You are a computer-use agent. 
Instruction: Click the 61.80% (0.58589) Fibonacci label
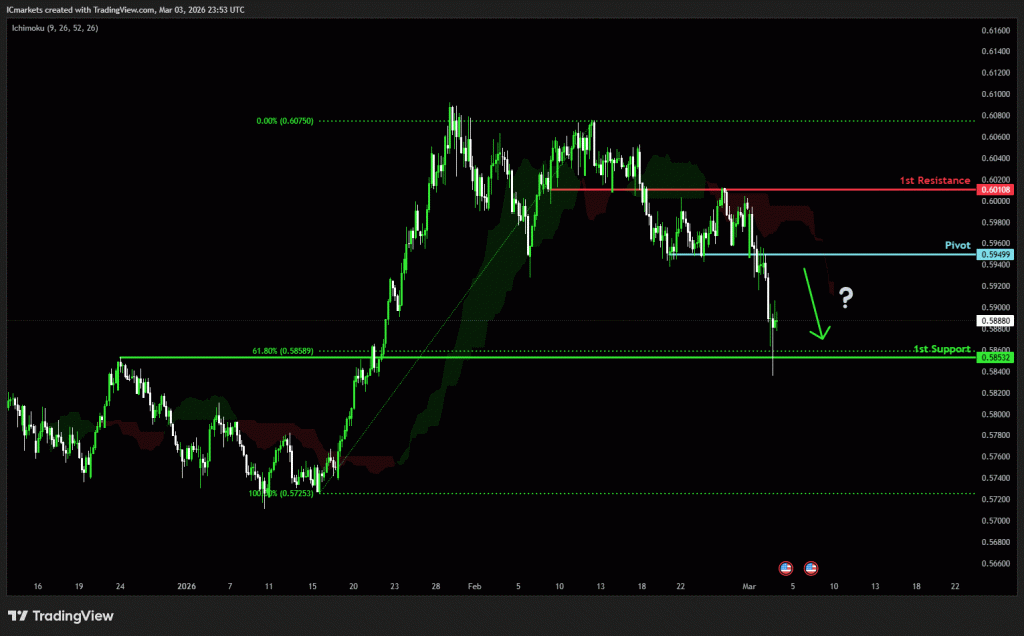(283, 351)
